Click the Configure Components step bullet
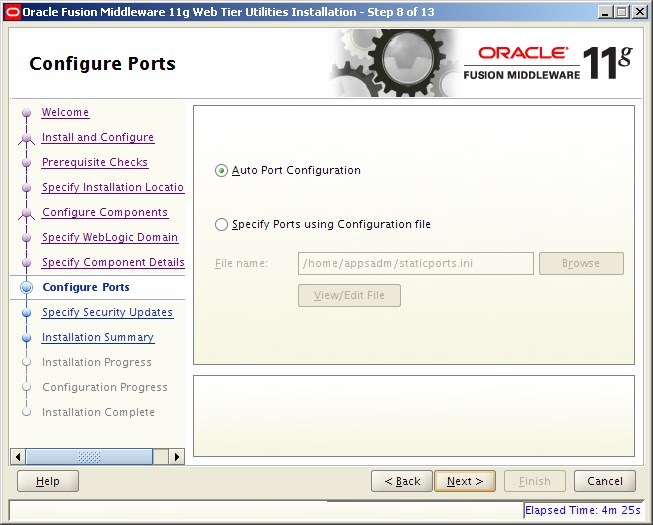653x525 pixels. tap(27, 212)
